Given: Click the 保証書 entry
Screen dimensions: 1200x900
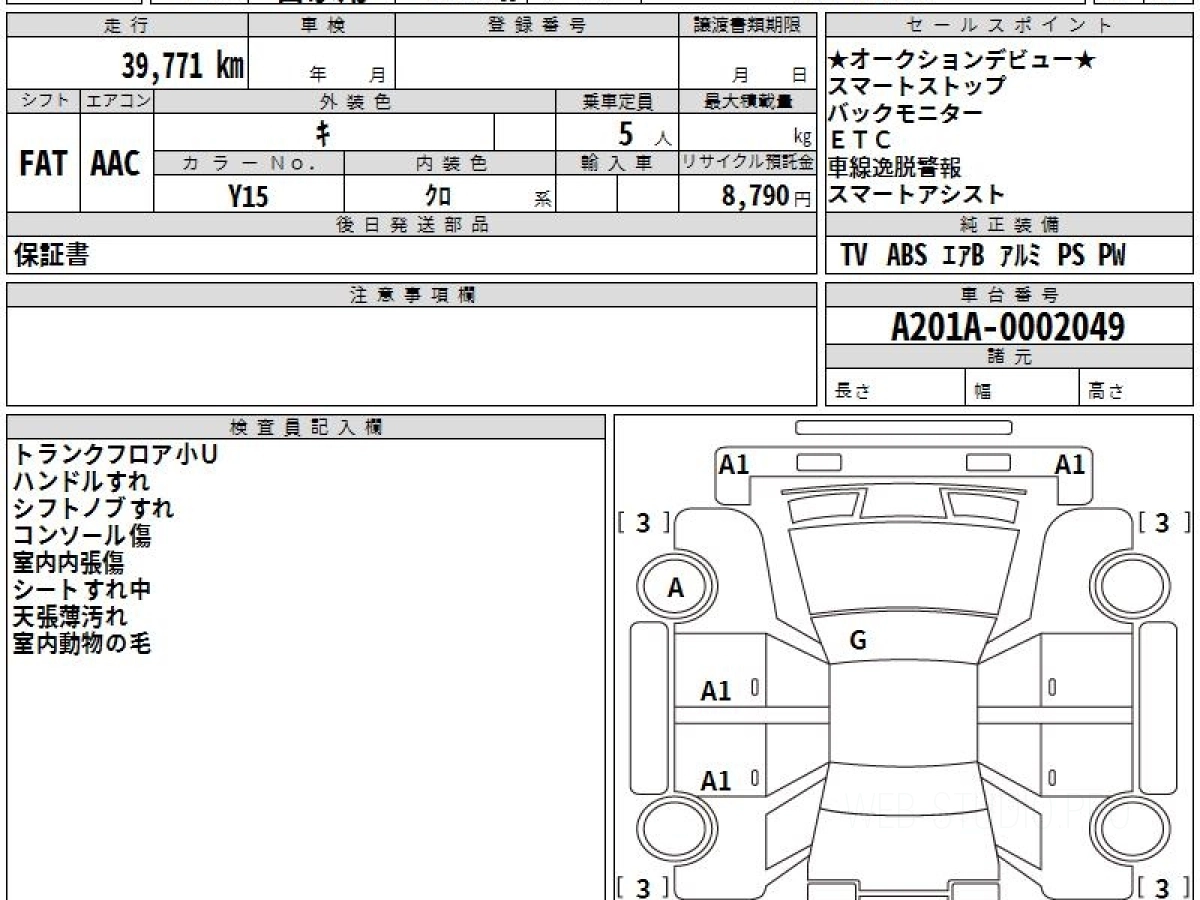Looking at the screenshot, I should click(51, 256).
